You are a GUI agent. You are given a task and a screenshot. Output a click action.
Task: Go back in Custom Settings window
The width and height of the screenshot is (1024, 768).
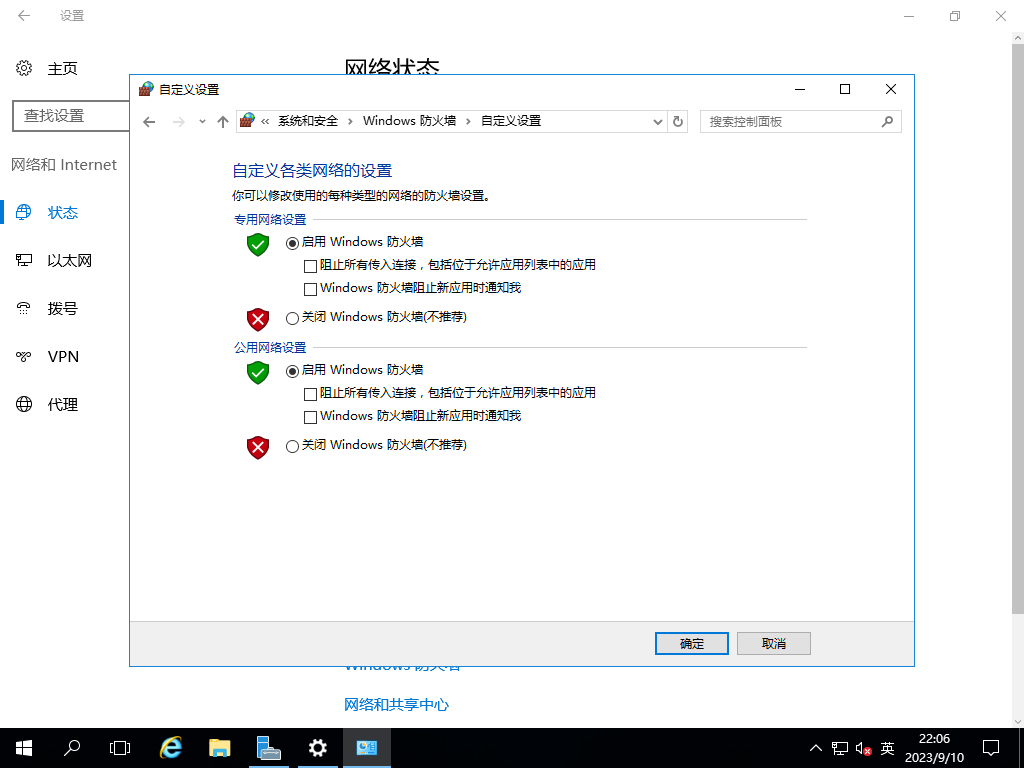149,121
